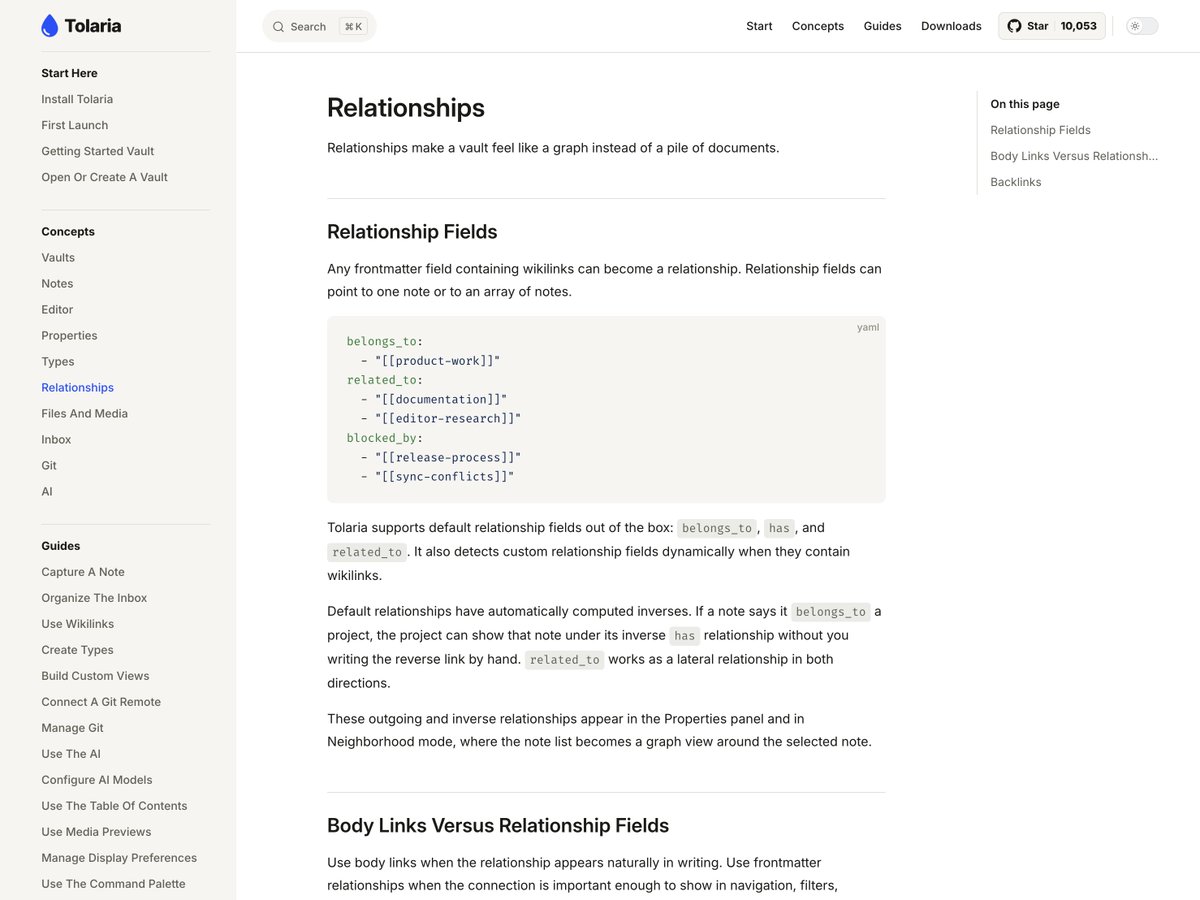Click the Relationships page title
Image resolution: width=1200 pixels, height=900 pixels.
[406, 108]
